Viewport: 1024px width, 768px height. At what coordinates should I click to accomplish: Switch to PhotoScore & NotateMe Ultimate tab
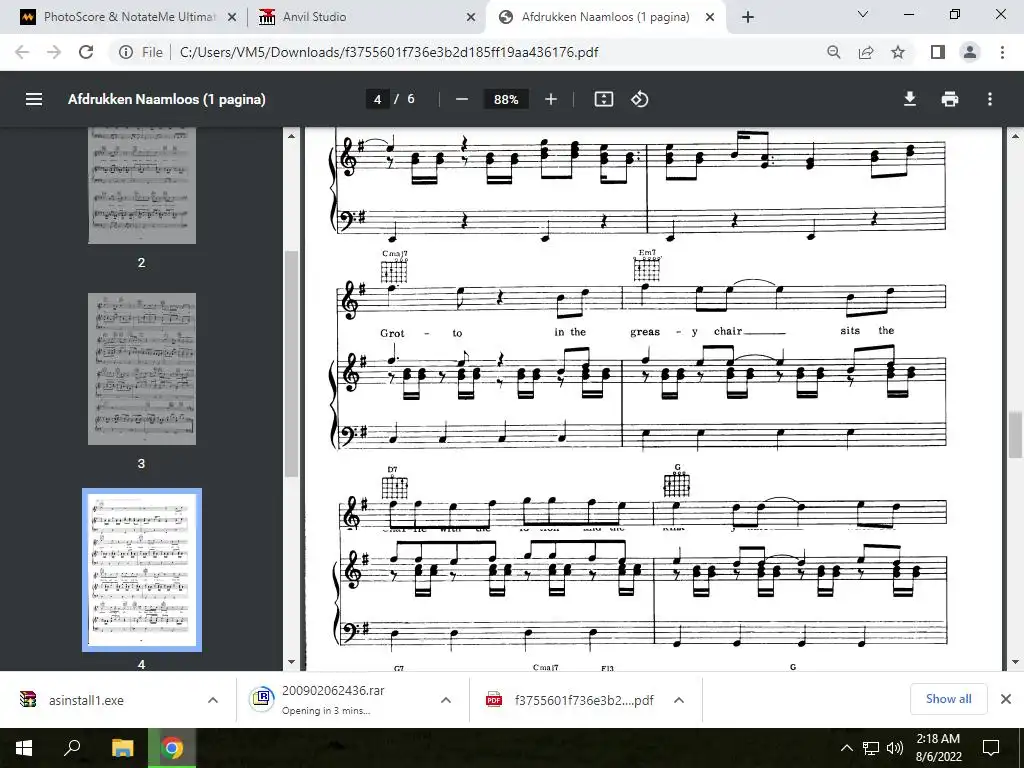129,17
